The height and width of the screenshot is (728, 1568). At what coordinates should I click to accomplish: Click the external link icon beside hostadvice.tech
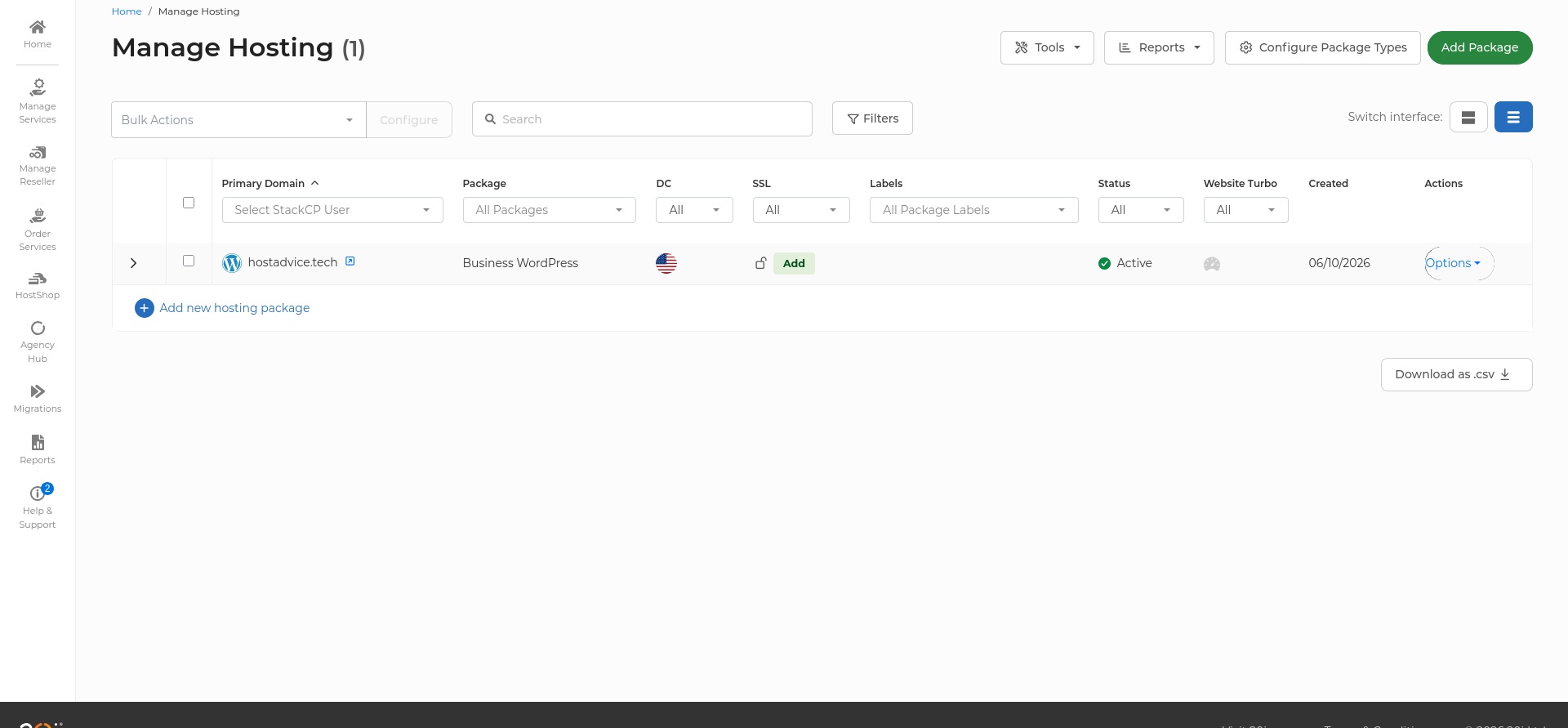tap(350, 261)
